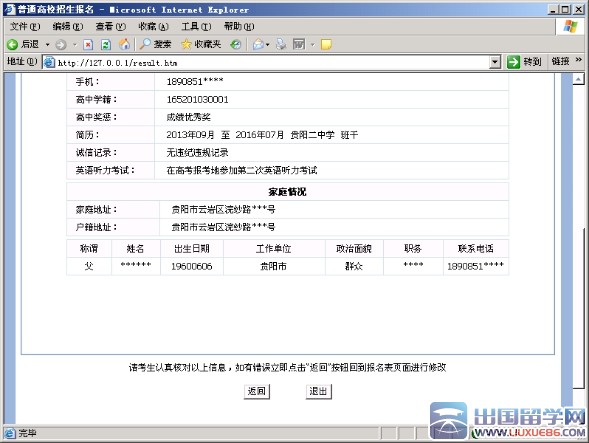Stop page loading with the Stop icon

88,45
